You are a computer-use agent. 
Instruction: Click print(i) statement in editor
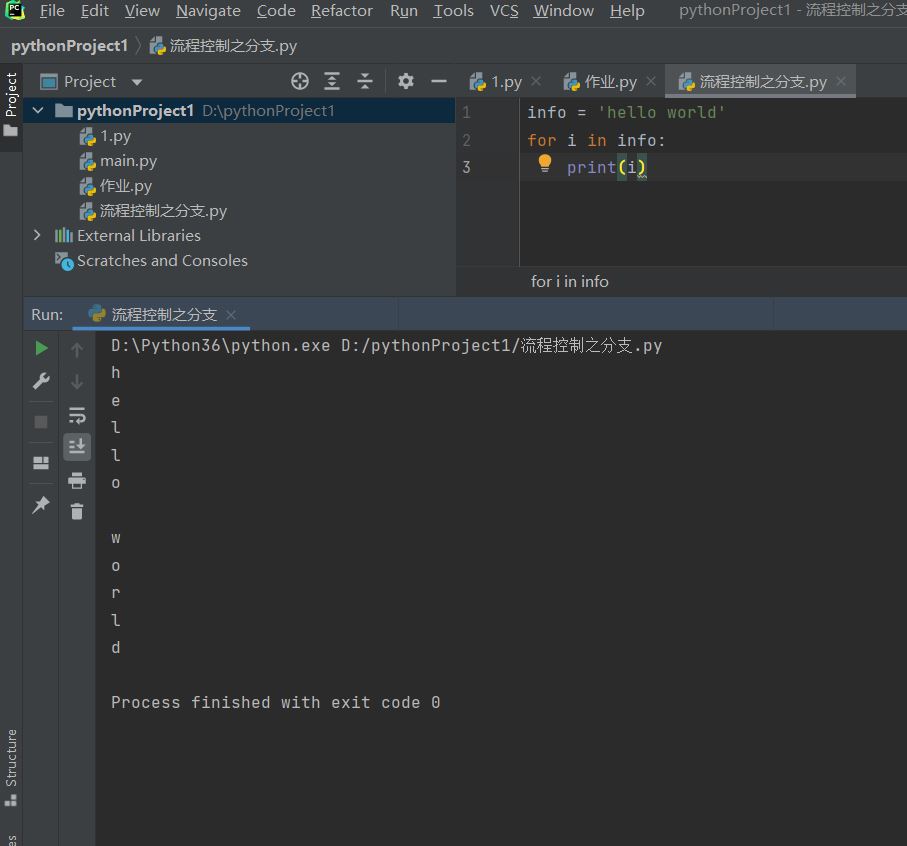(x=606, y=168)
